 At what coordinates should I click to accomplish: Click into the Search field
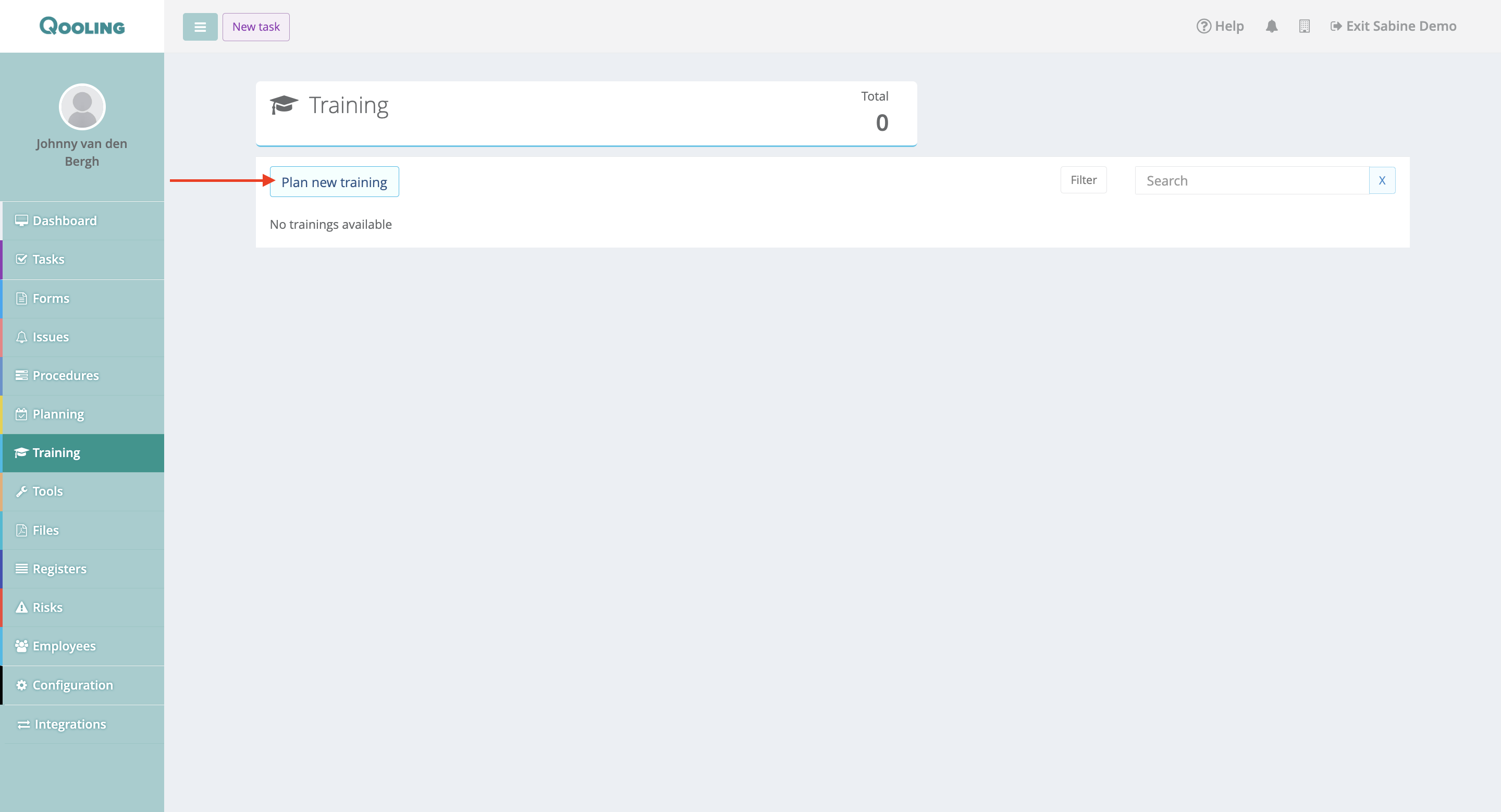click(1251, 180)
